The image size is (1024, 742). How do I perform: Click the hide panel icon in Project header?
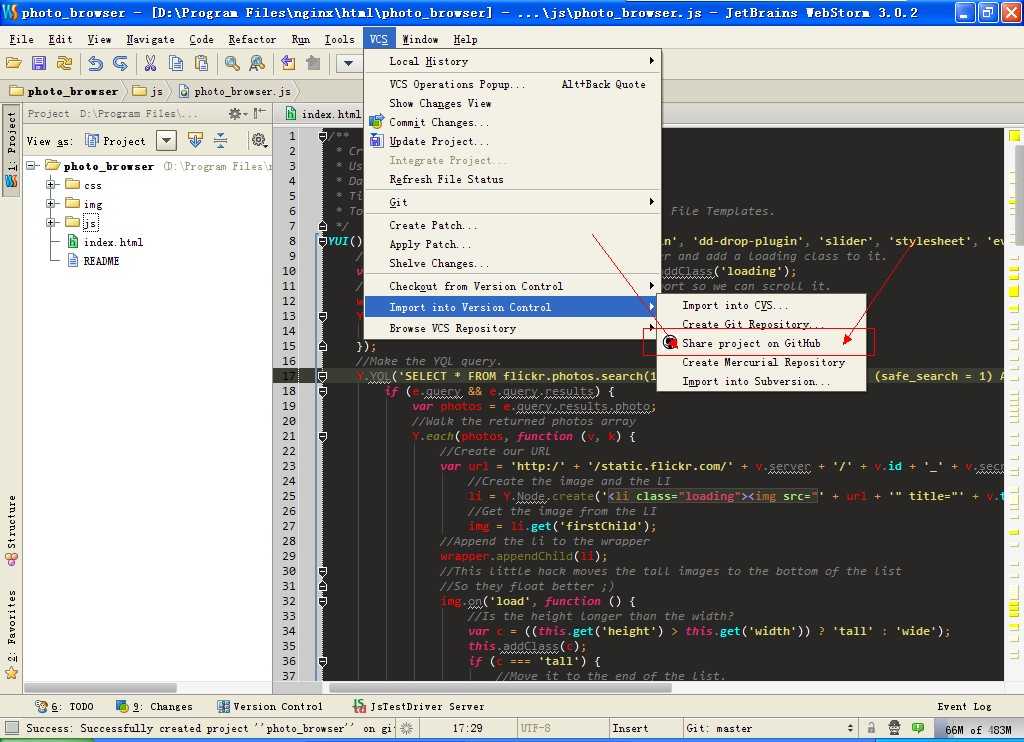[x=259, y=114]
